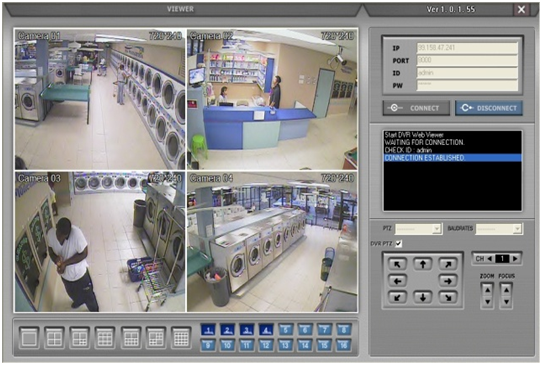The height and width of the screenshot is (365, 542).
Task: Select the single-view layout icon
Action: (x=29, y=337)
